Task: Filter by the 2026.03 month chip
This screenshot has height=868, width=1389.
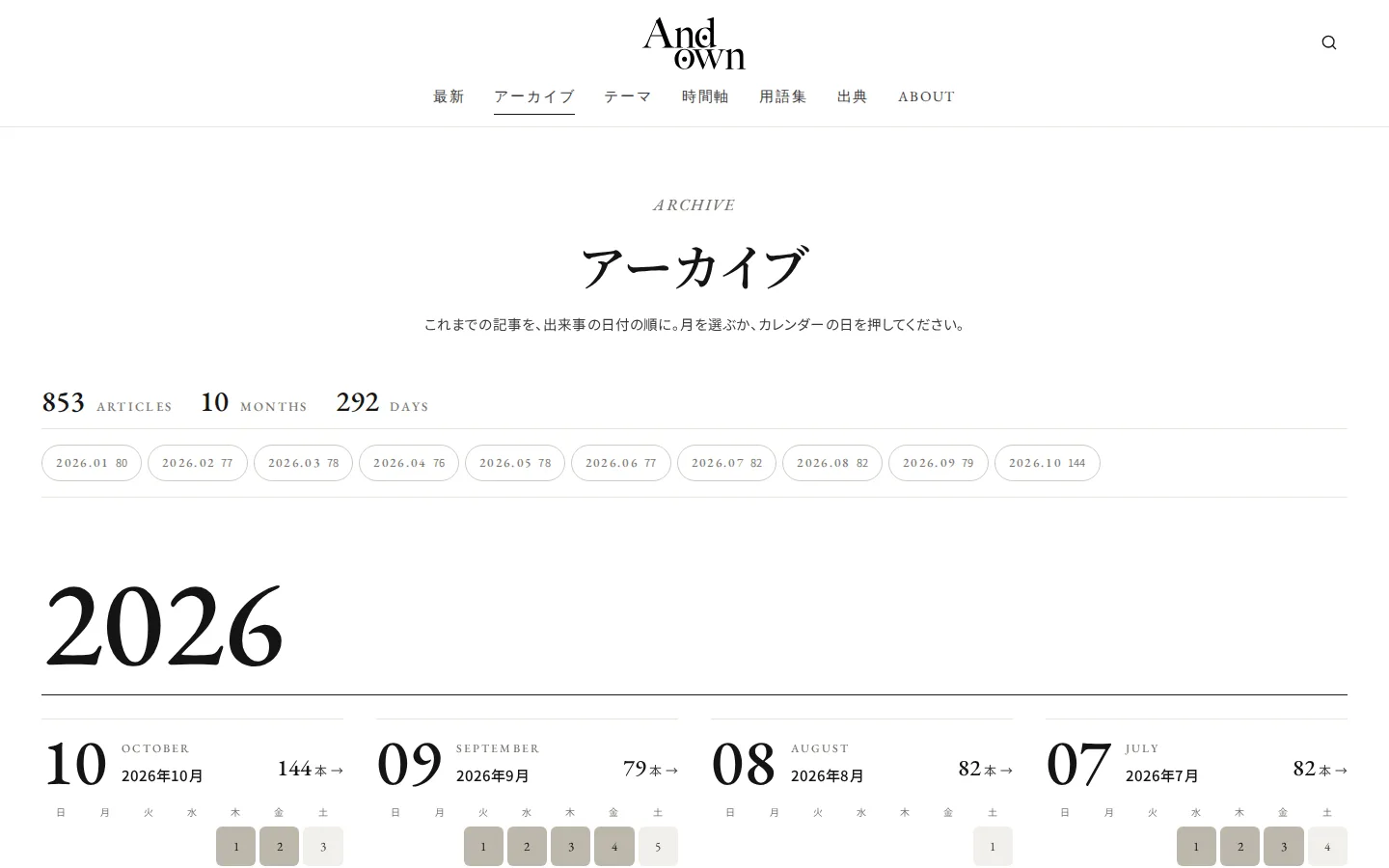Action: point(304,463)
